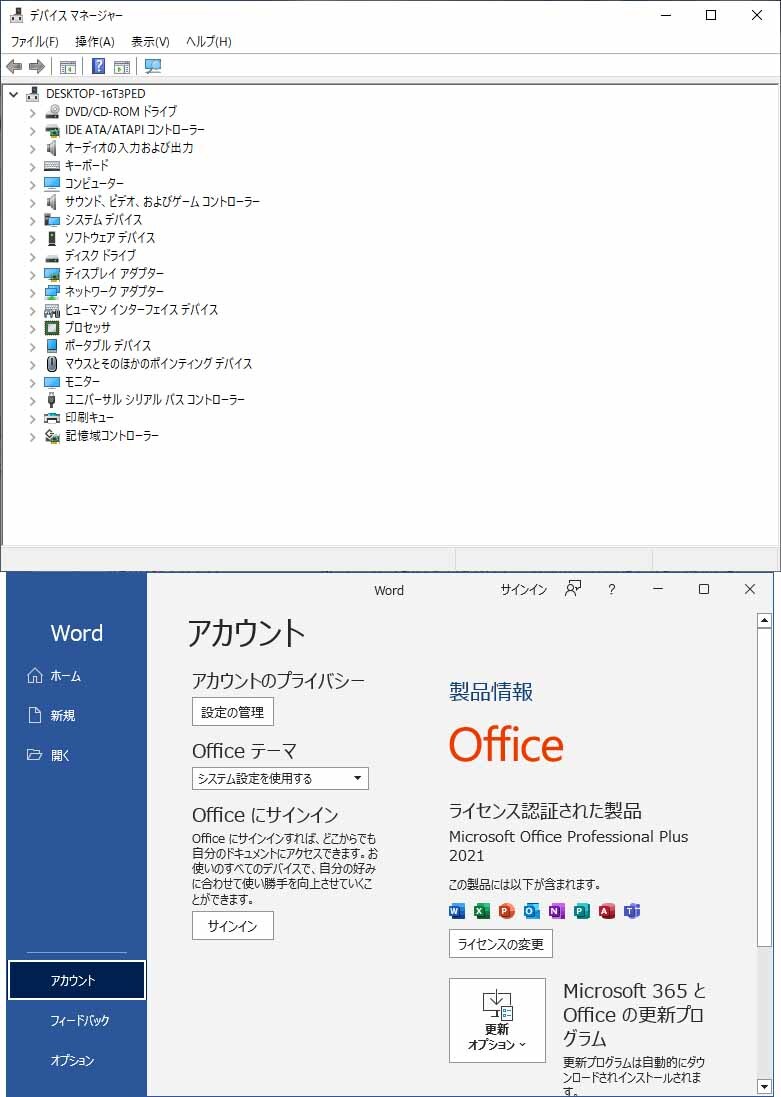The image size is (781, 1097).
Task: Click the Teams app icon under product info
Action: tap(632, 911)
